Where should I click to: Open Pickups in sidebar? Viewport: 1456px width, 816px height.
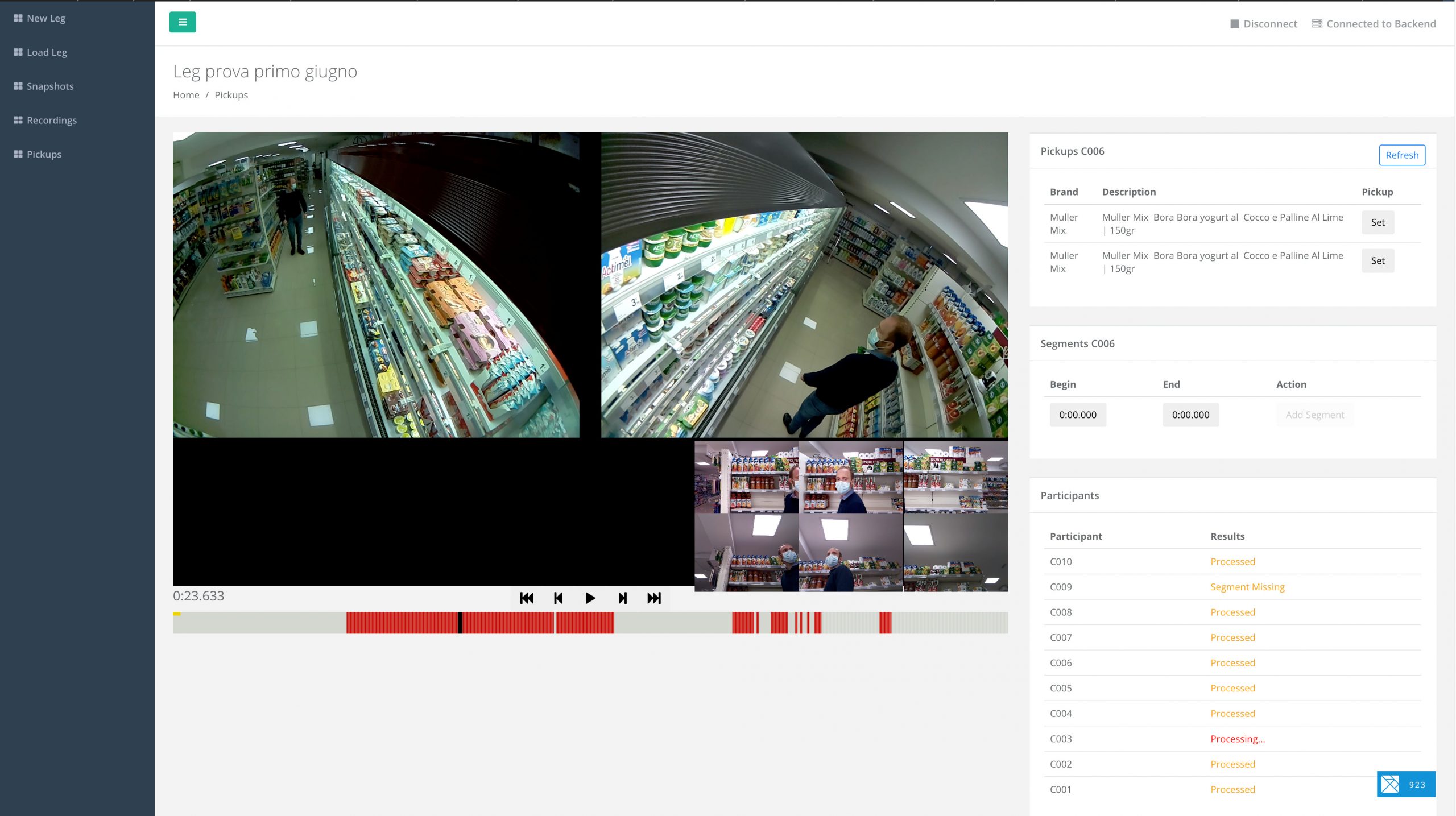38,155
